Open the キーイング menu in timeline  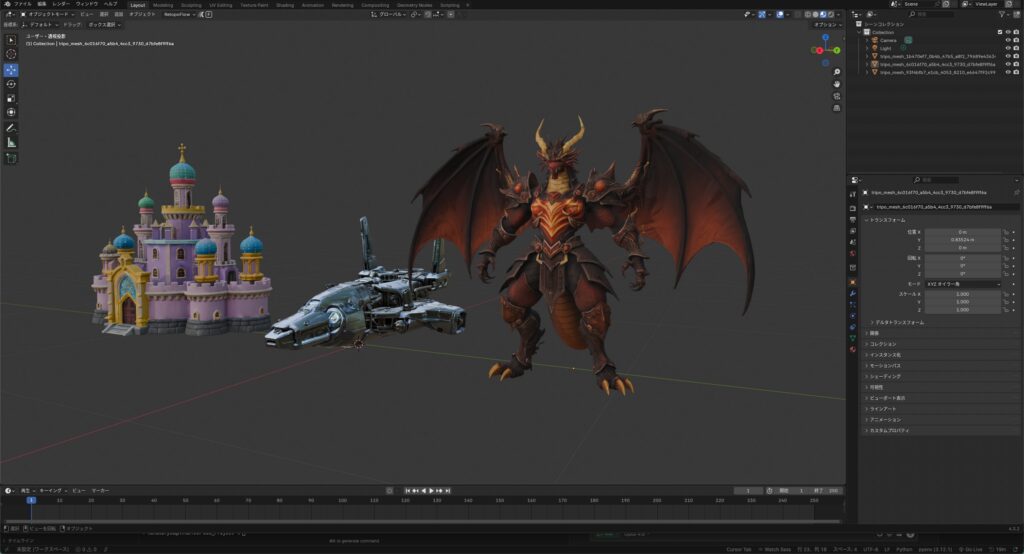(x=49, y=491)
